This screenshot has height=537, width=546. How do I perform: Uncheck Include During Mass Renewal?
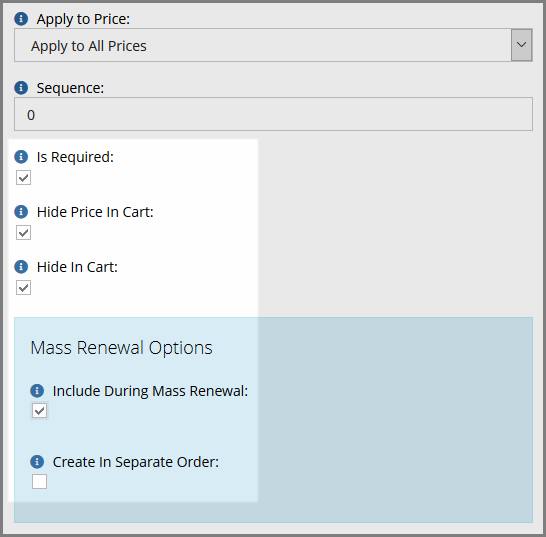pyautogui.click(x=39, y=411)
